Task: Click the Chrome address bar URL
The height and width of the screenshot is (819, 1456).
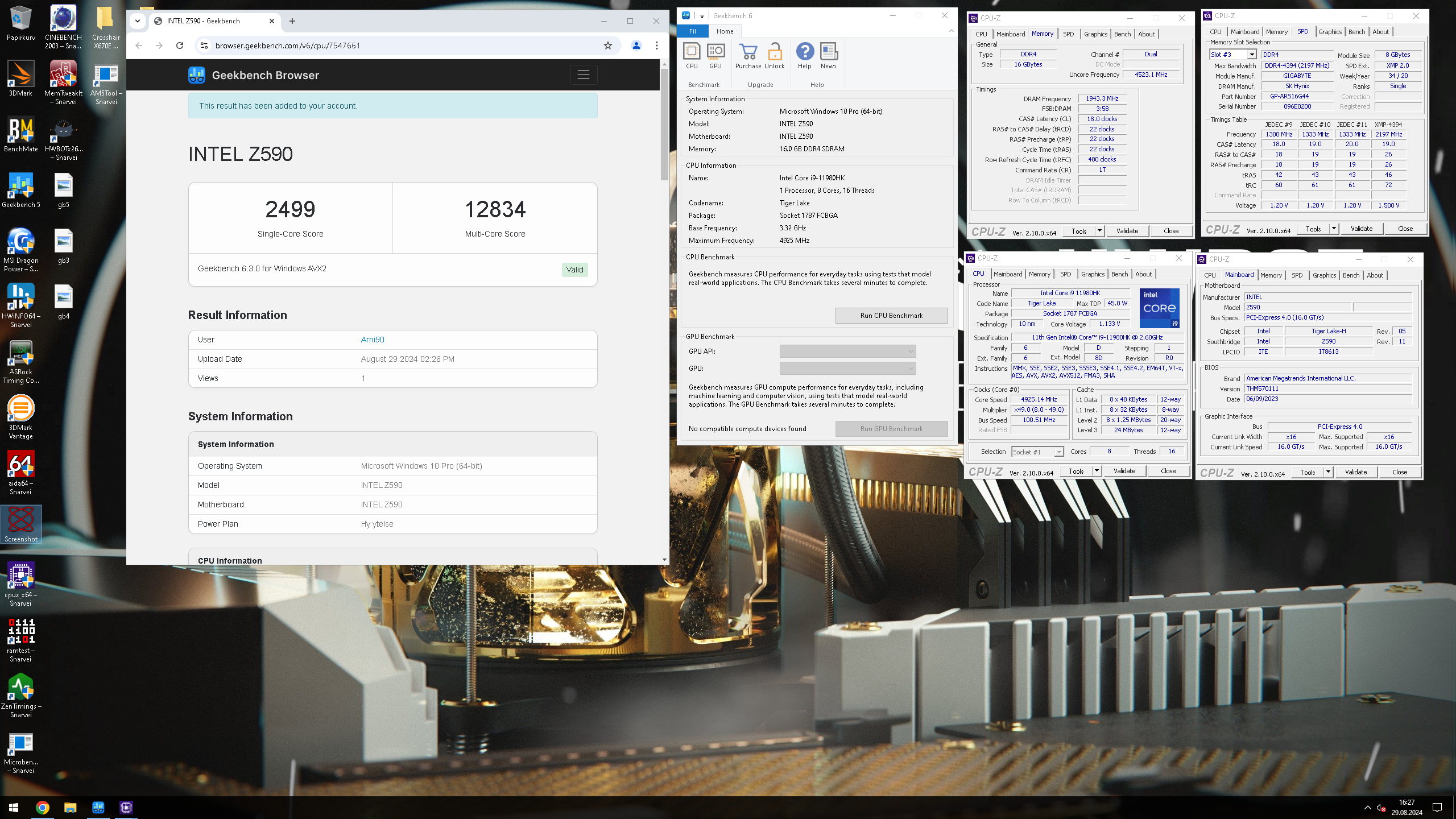Action: pyautogui.click(x=288, y=45)
